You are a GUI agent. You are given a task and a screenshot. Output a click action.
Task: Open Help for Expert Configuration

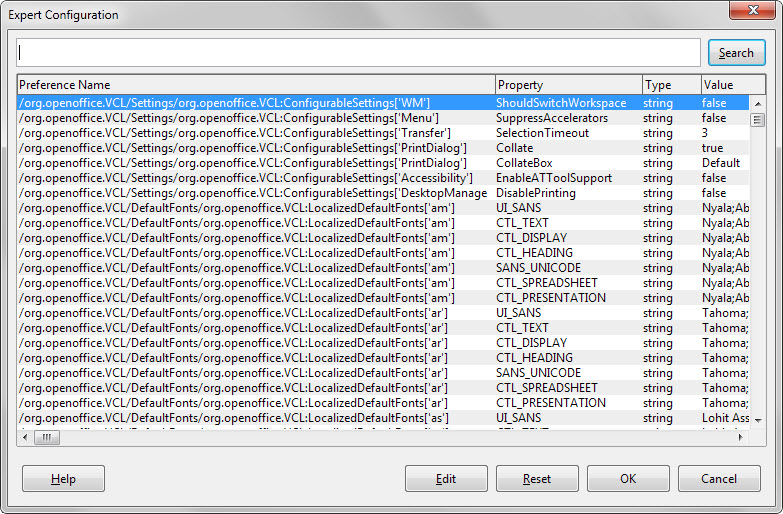[63, 479]
